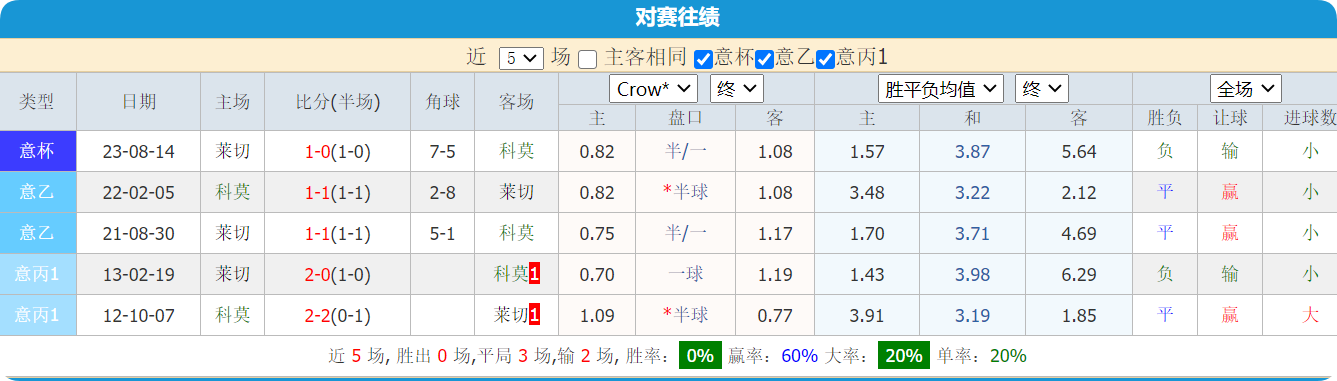Click the 意杯 league cell for 23-08-14
This screenshot has height=381, width=1337.
point(38,151)
